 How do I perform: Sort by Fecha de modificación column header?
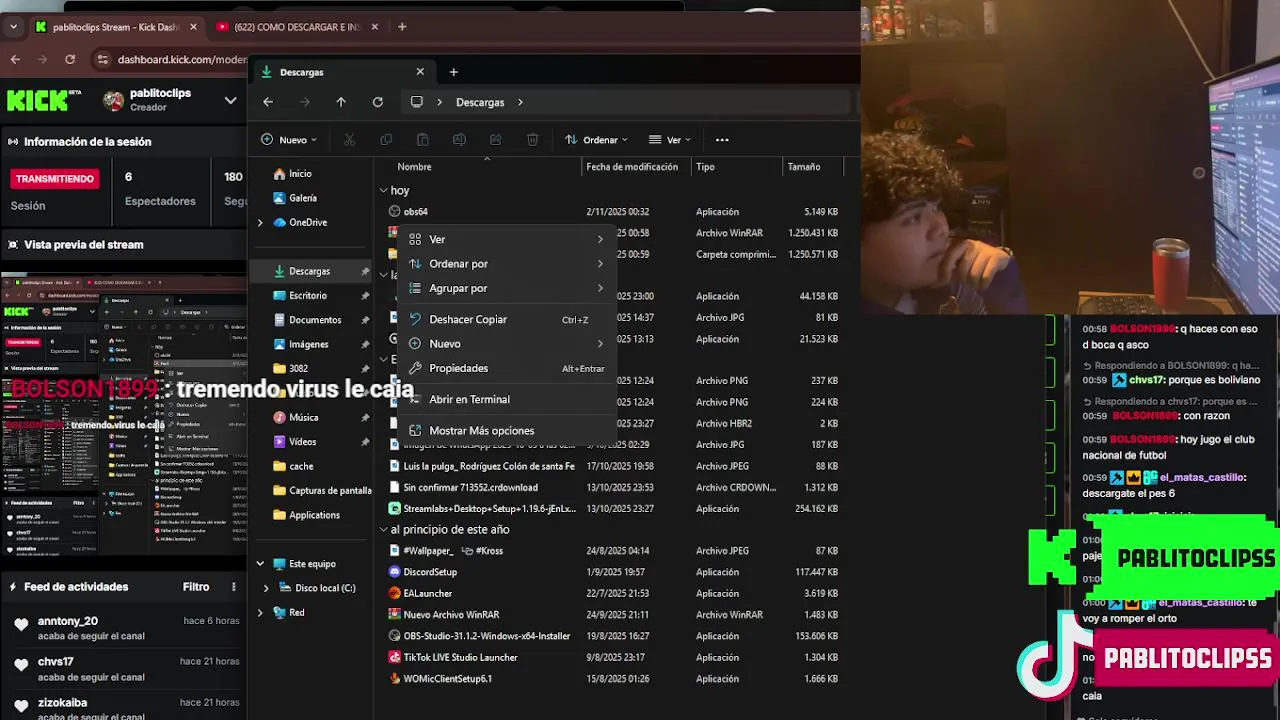(x=632, y=167)
